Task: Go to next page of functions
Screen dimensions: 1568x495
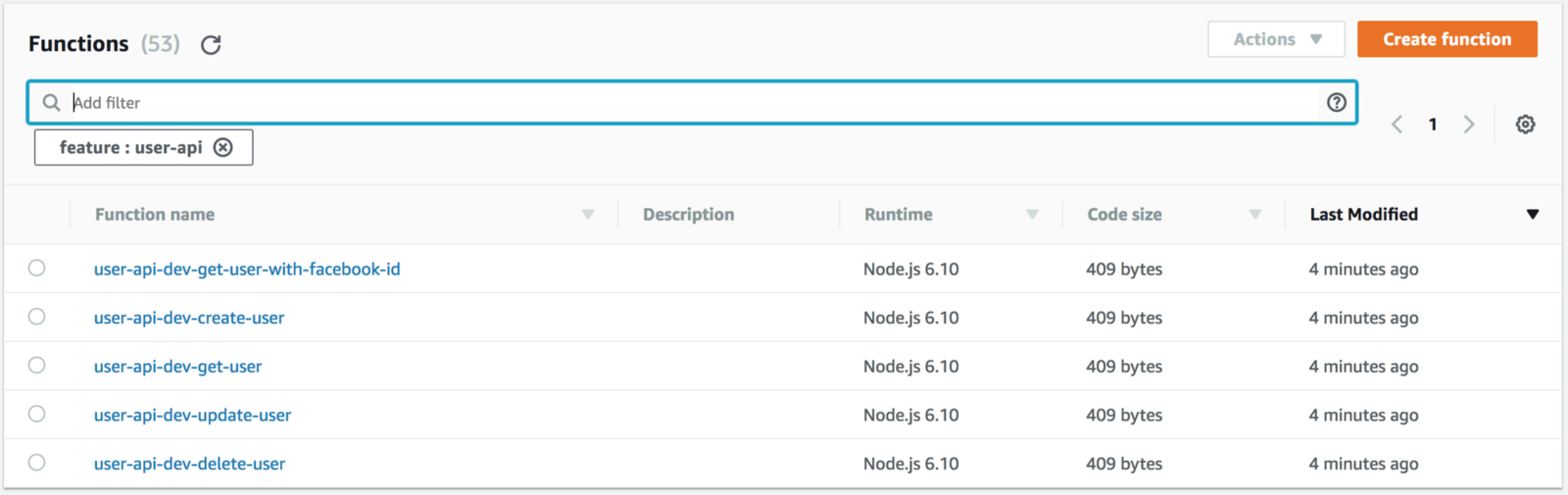Action: (1468, 124)
